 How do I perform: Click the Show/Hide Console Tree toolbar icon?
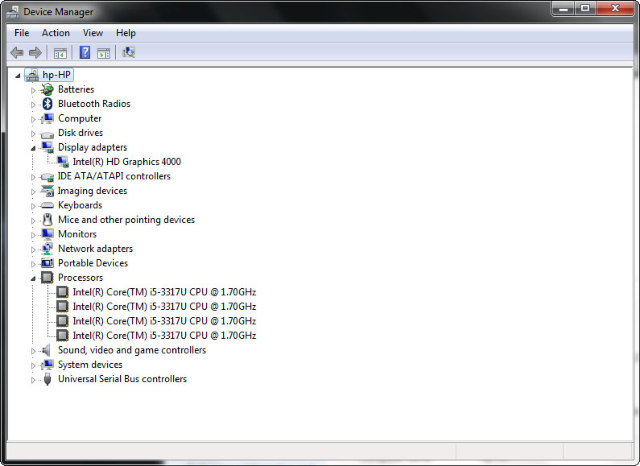pos(60,52)
